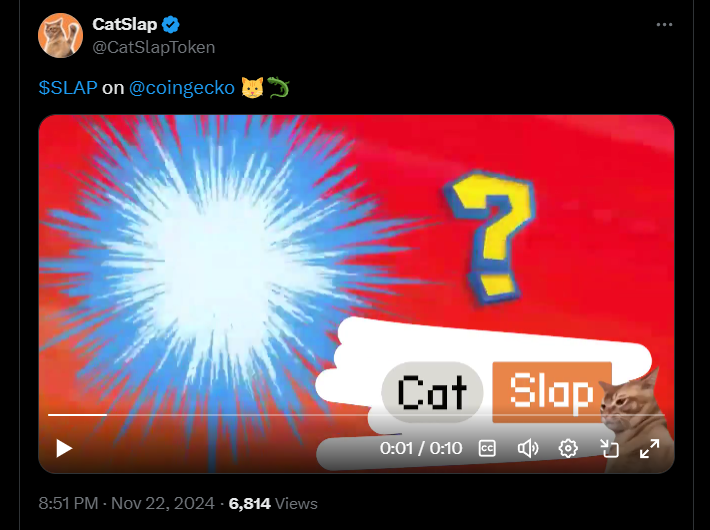Click the CatSlap profile avatar
This screenshot has width=710, height=530.
click(x=61, y=35)
